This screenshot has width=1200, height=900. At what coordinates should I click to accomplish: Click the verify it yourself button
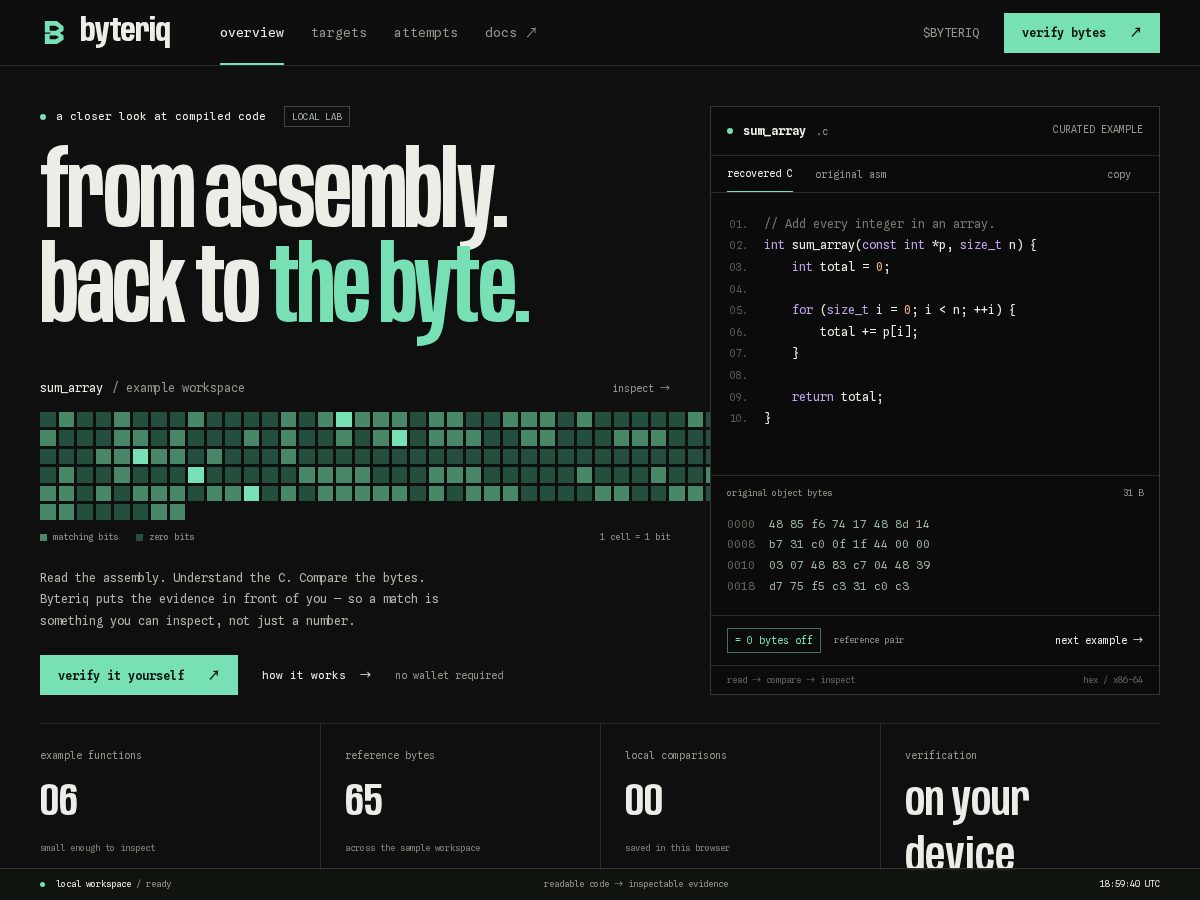[139, 675]
